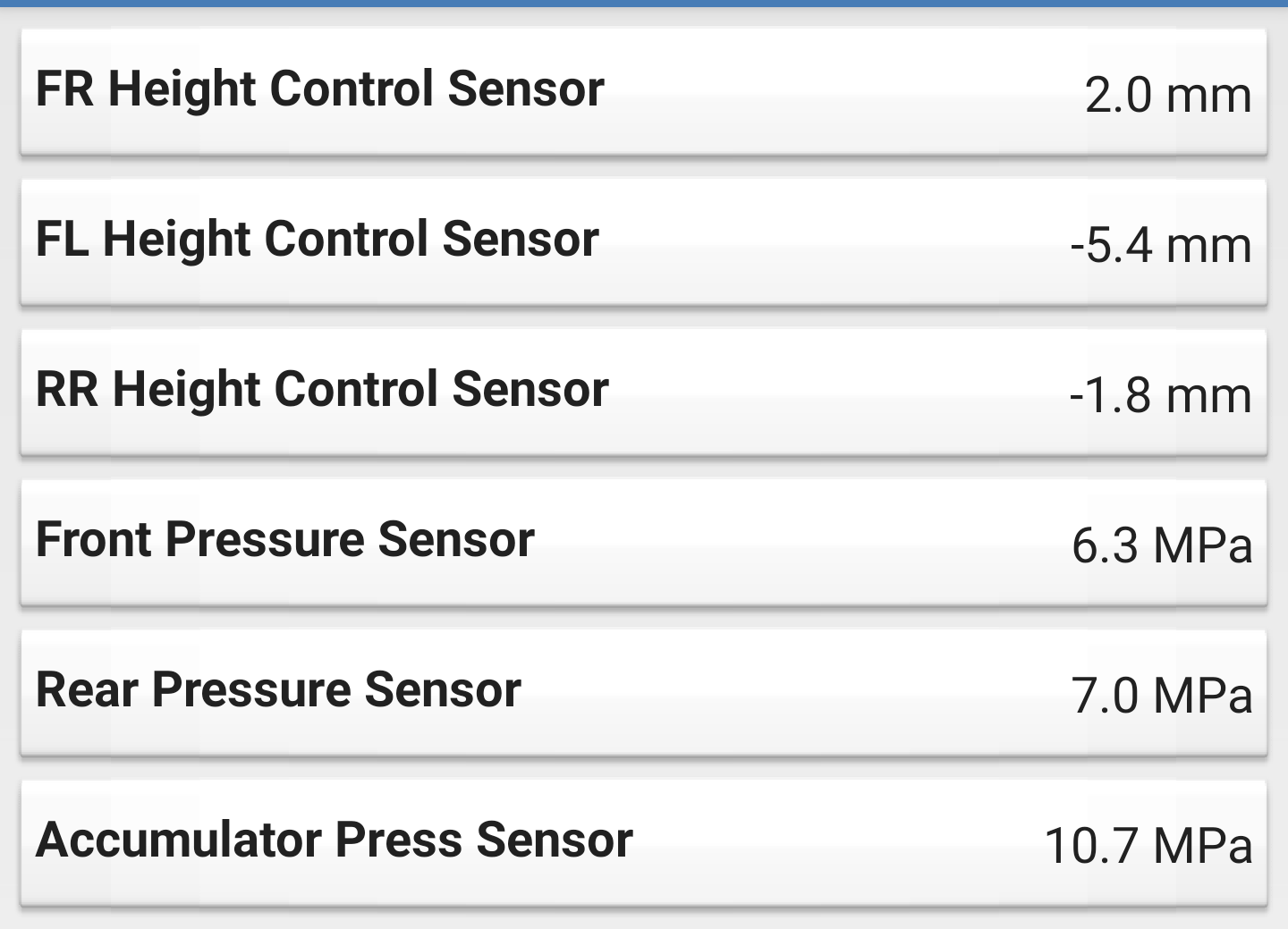Image resolution: width=1288 pixels, height=929 pixels.
Task: Pick the Rear Pressure Sensor list row
Action: (644, 694)
